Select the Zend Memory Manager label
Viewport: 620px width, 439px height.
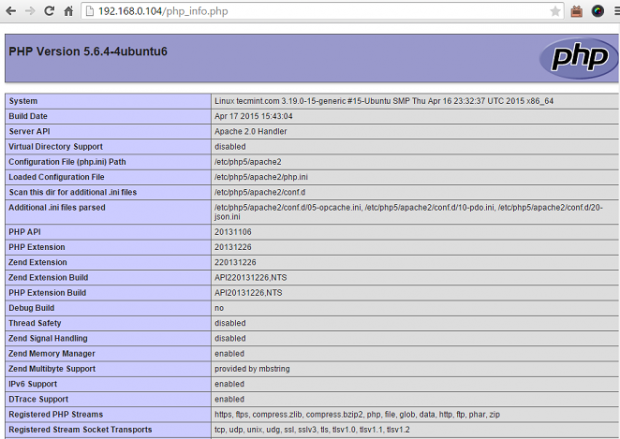52,354
